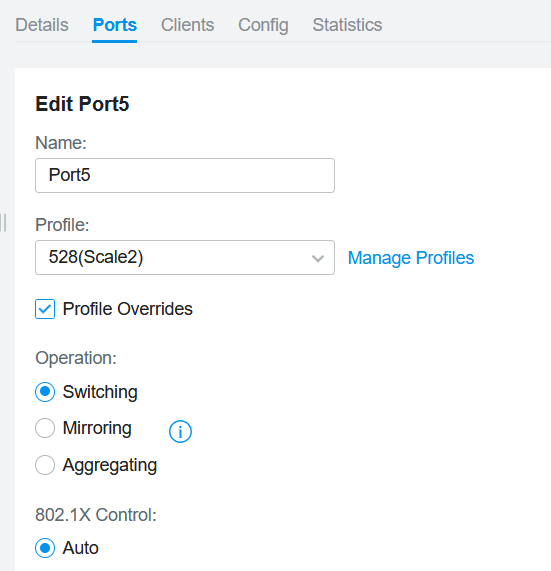The height and width of the screenshot is (571, 551).
Task: Click the Operation: section label
Action: (76, 358)
